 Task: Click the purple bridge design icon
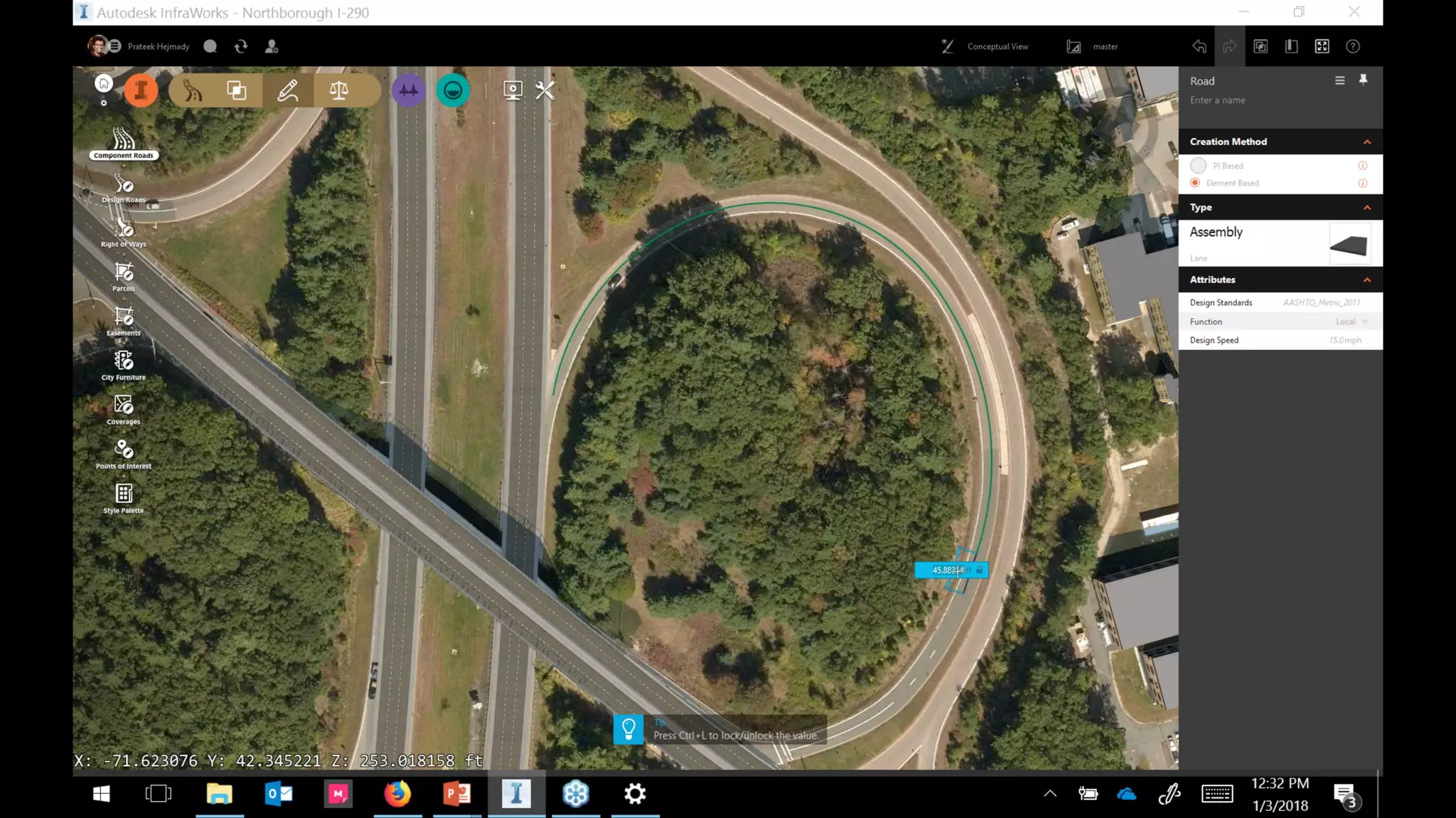(409, 90)
